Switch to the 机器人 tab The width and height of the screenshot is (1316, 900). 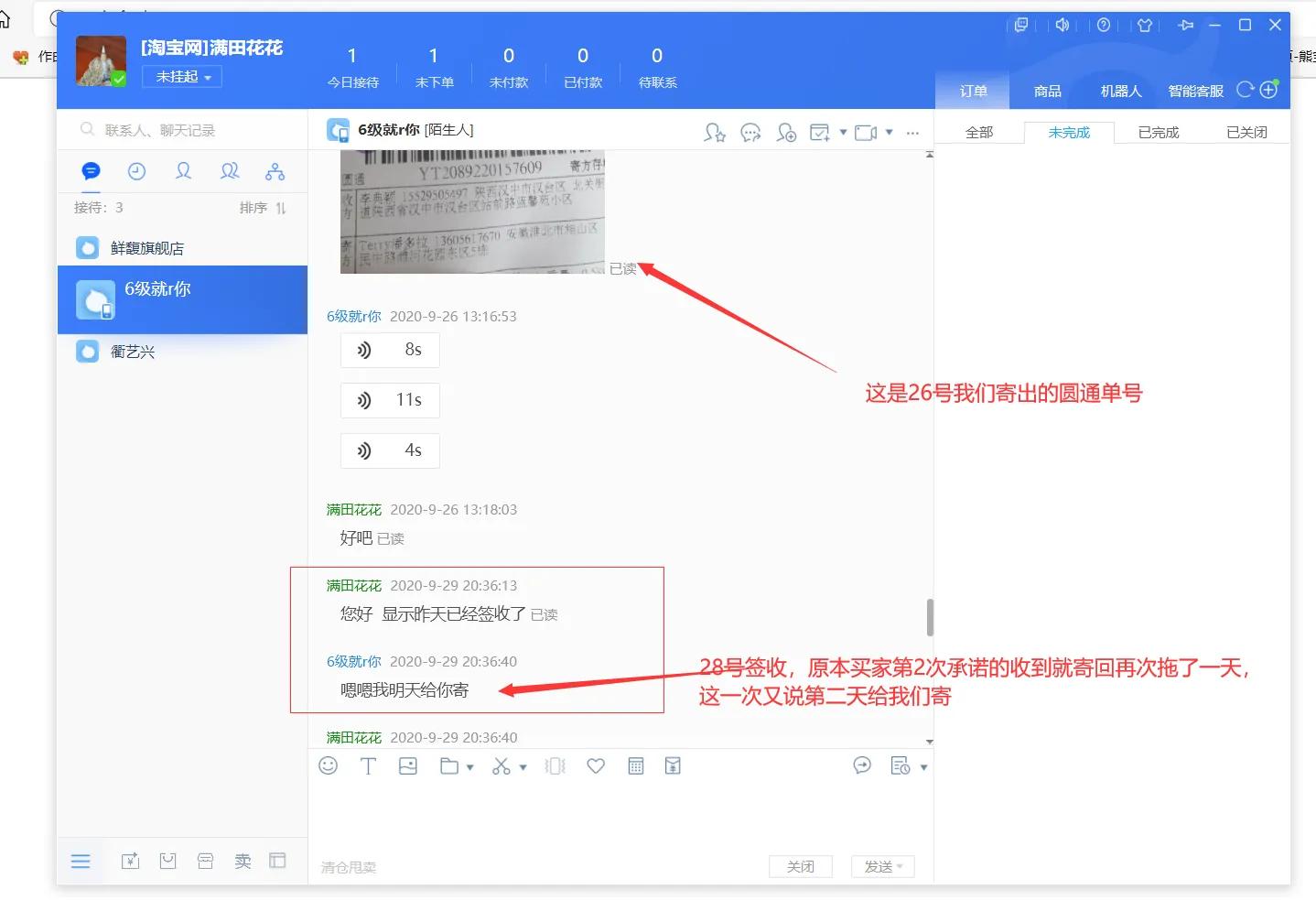[1120, 91]
